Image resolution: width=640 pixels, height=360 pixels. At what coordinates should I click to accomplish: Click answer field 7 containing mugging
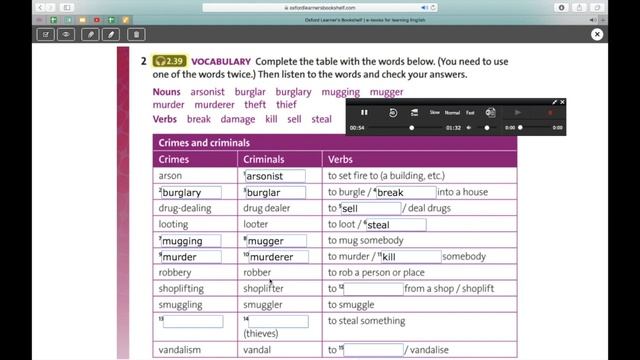(191, 241)
